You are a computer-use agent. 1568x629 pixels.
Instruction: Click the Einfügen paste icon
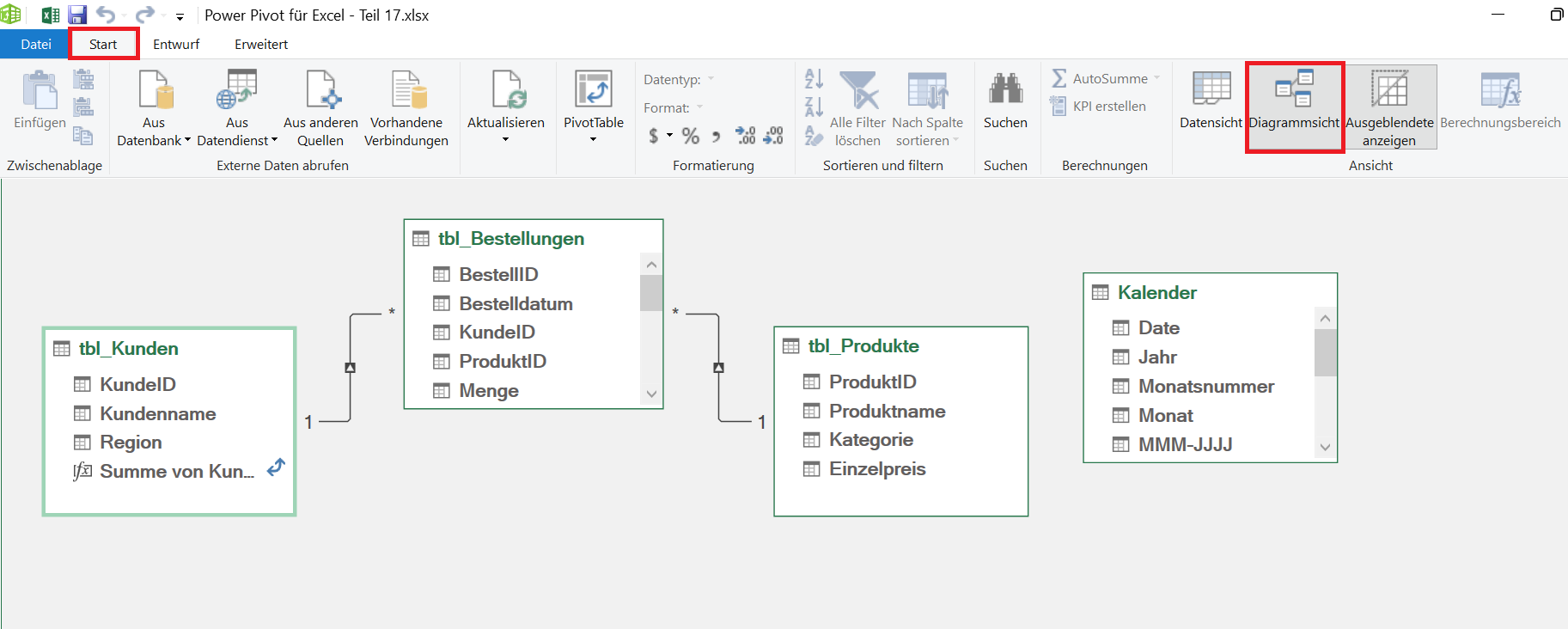[39, 90]
